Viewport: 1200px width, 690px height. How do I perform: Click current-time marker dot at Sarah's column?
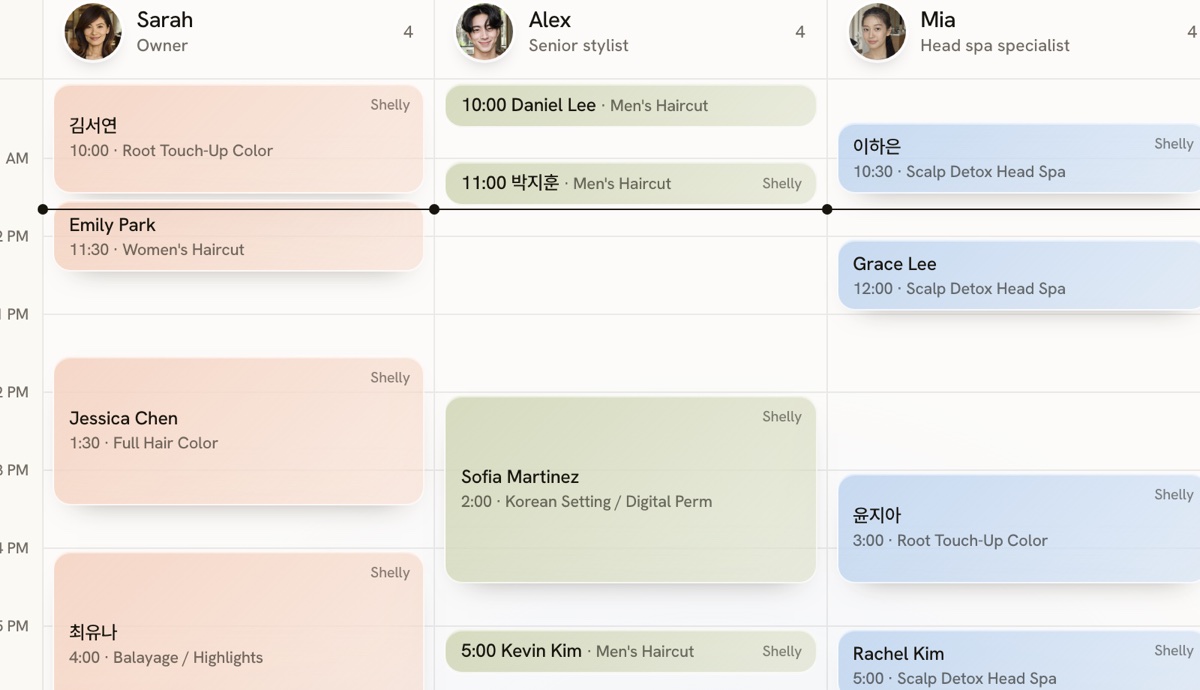click(x=42, y=209)
